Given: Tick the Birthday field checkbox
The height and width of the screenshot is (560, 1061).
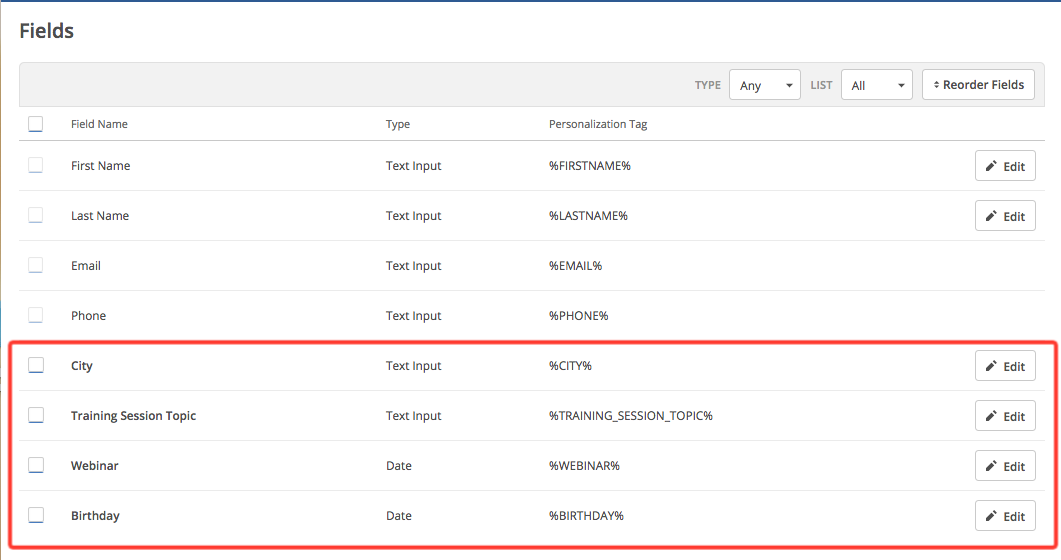Looking at the screenshot, I should point(36,516).
